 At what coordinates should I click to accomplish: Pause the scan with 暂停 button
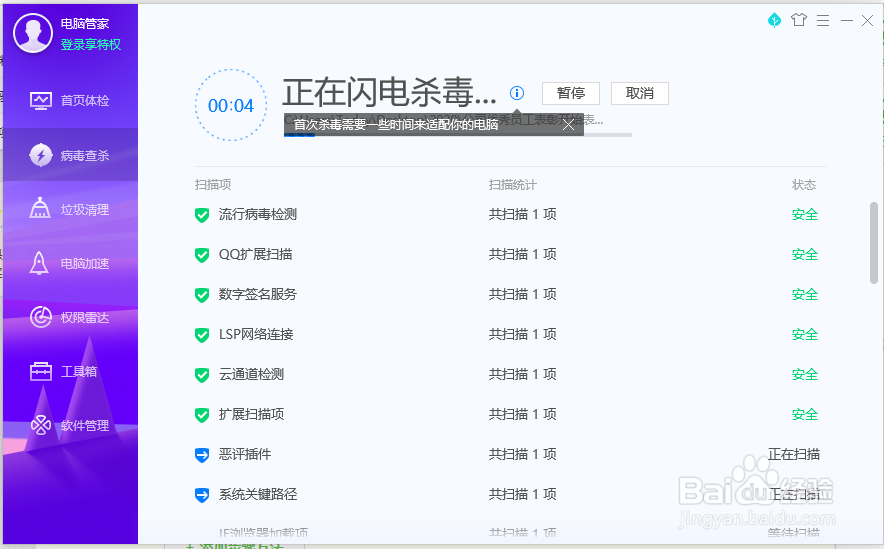point(571,94)
